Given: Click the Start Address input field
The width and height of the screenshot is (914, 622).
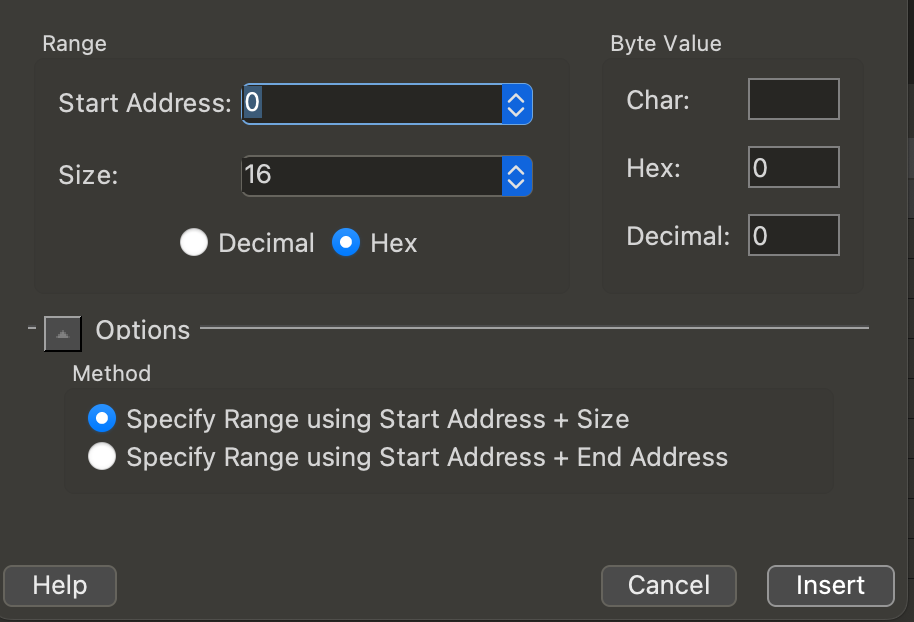Looking at the screenshot, I should coord(370,103).
